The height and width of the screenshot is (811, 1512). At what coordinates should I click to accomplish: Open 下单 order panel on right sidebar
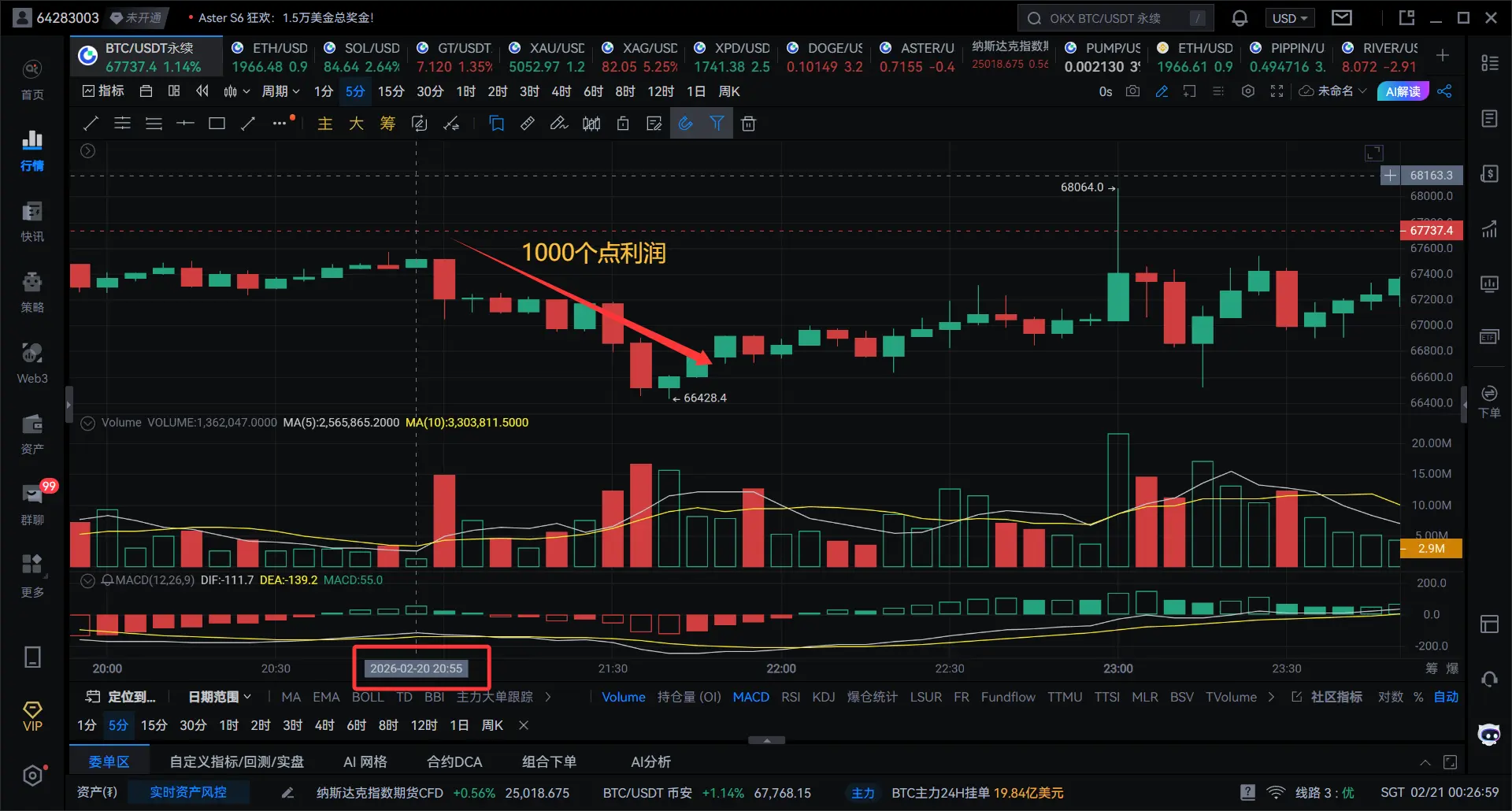[1489, 402]
